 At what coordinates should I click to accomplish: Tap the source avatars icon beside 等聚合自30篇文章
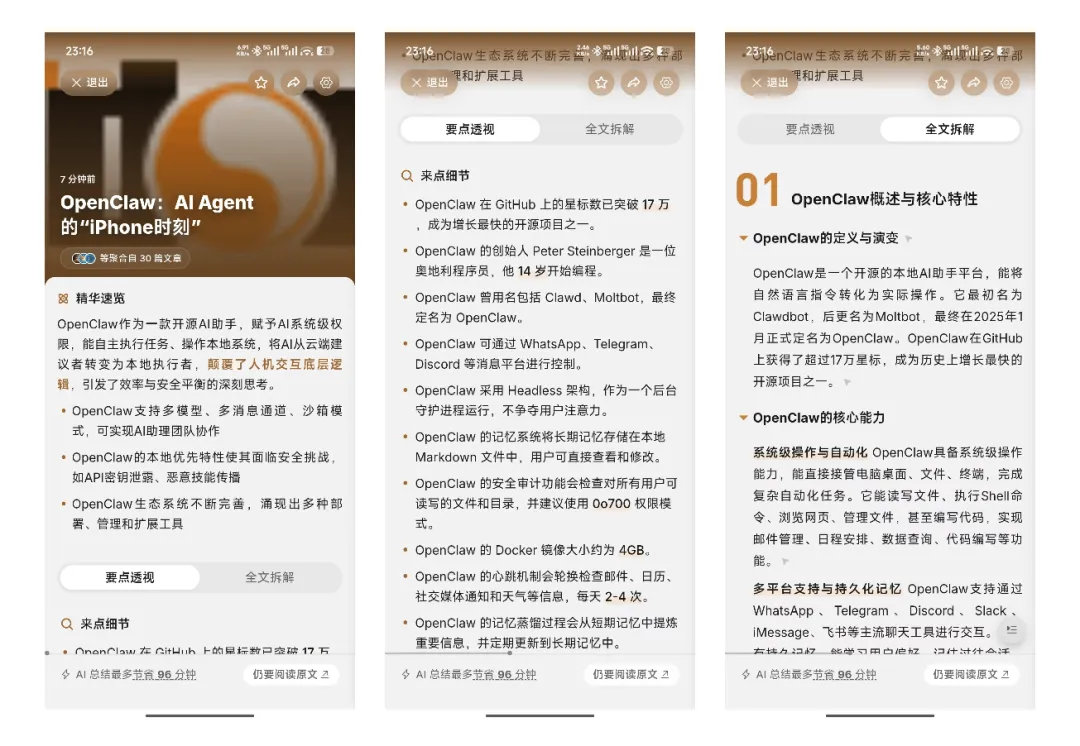click(84, 258)
